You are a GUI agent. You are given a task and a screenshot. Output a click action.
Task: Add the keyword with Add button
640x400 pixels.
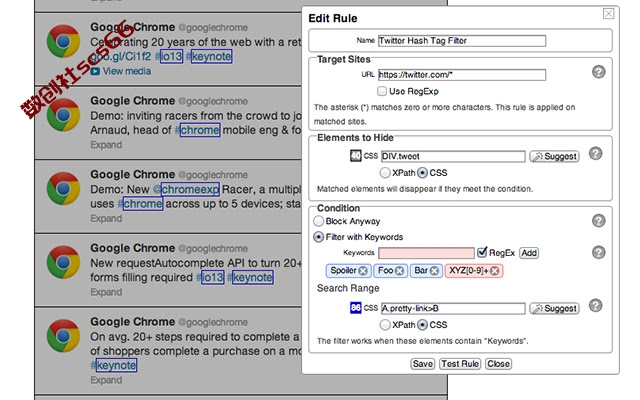529,253
